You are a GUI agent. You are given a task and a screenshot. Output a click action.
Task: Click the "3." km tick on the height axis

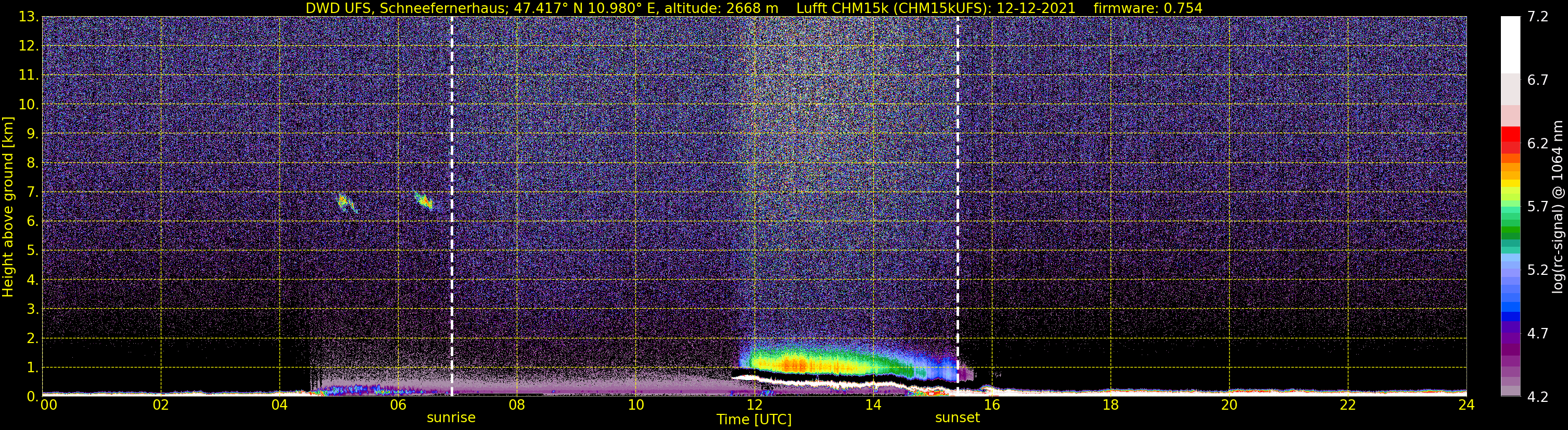pos(32,309)
